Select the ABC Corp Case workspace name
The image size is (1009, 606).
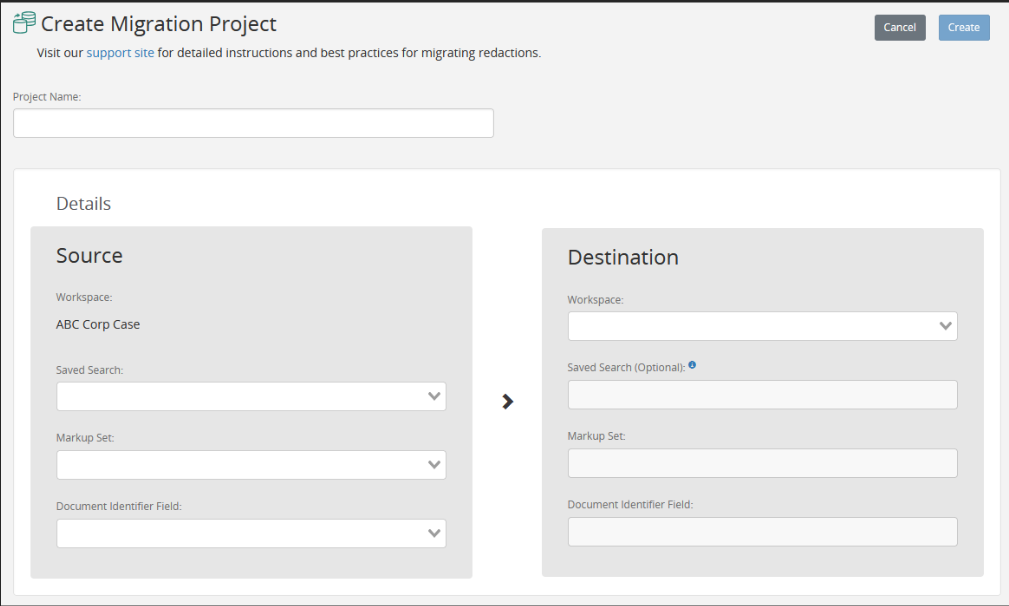pos(97,324)
